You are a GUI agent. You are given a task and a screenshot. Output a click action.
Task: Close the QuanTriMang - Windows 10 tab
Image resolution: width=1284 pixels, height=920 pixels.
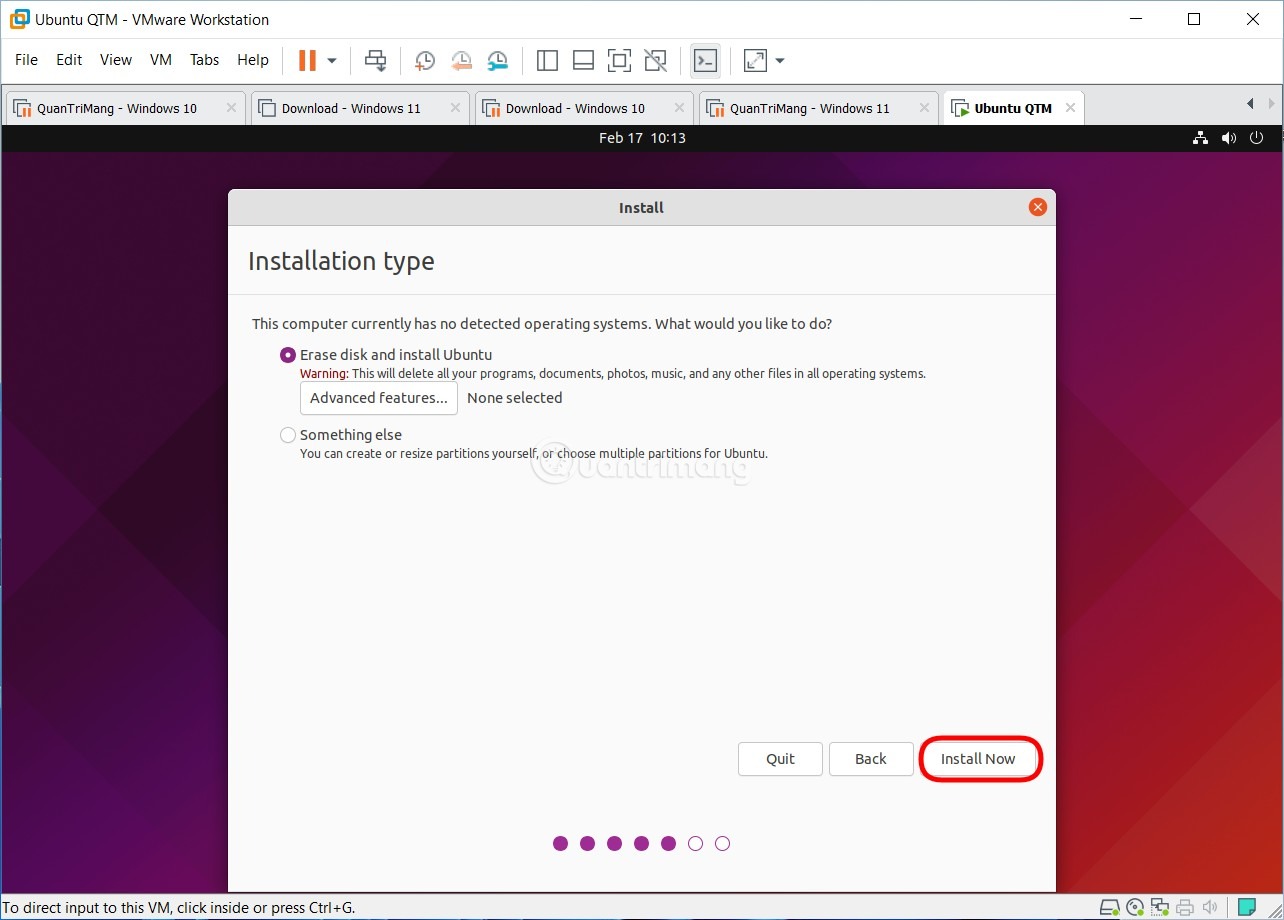point(231,108)
